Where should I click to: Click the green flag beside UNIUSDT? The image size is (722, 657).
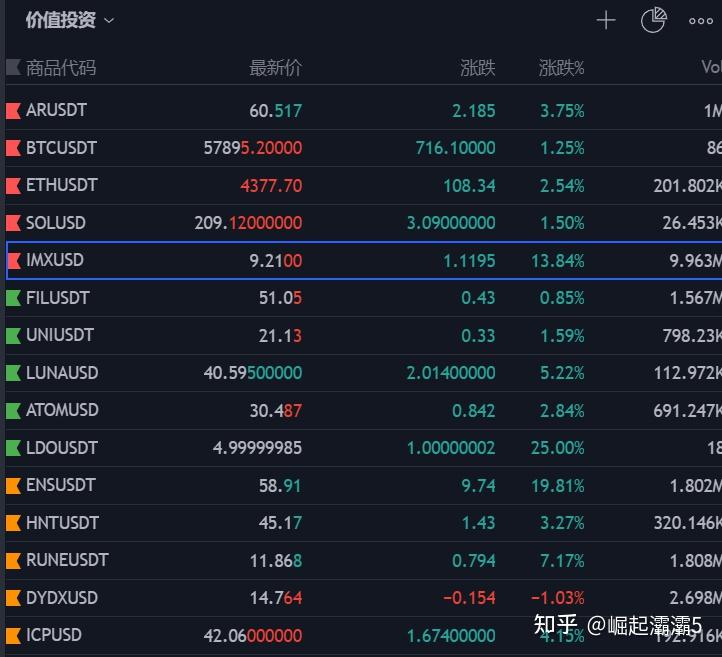click(13, 336)
